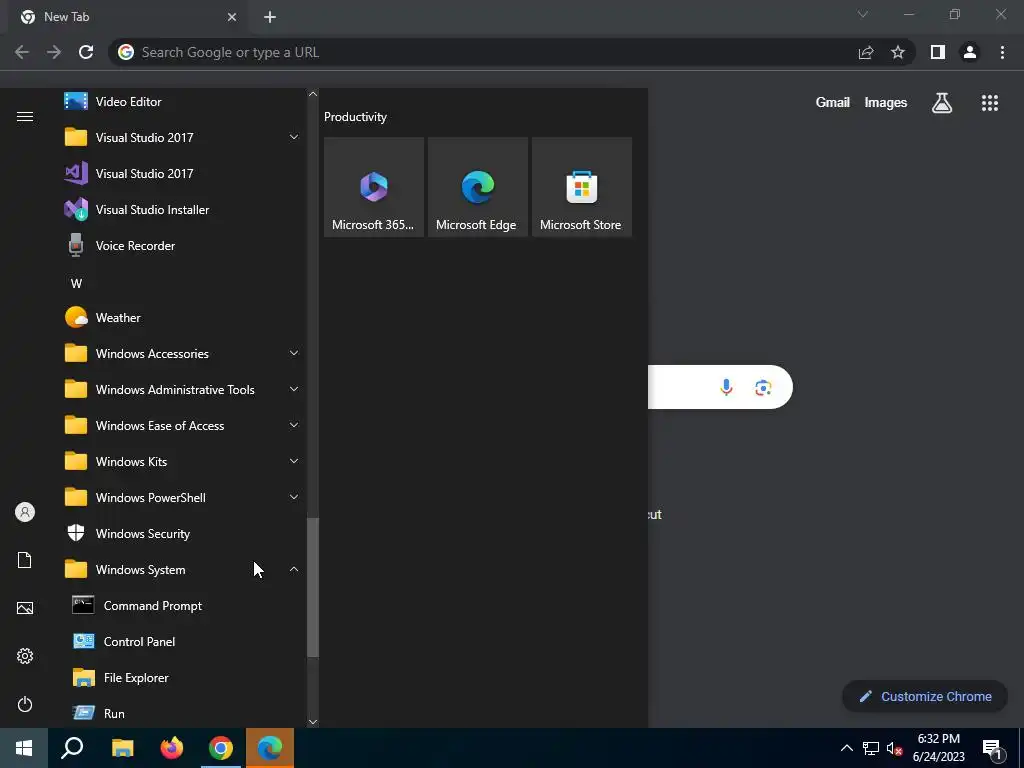Click Customize Chrome button

(925, 696)
